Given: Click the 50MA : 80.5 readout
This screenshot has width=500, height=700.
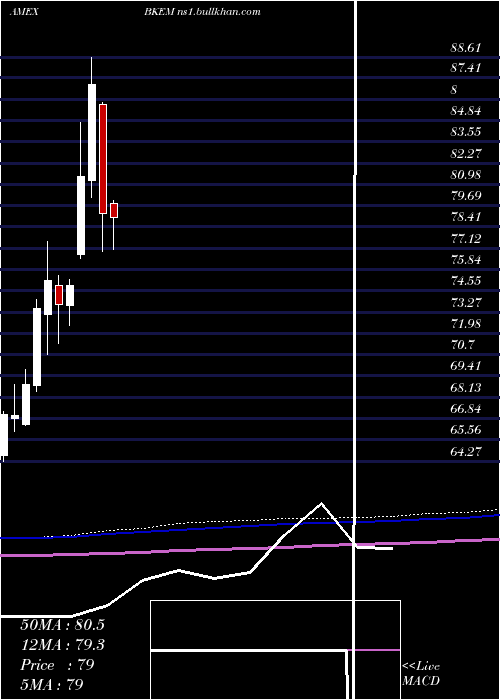Looking at the screenshot, I should [x=62, y=625].
